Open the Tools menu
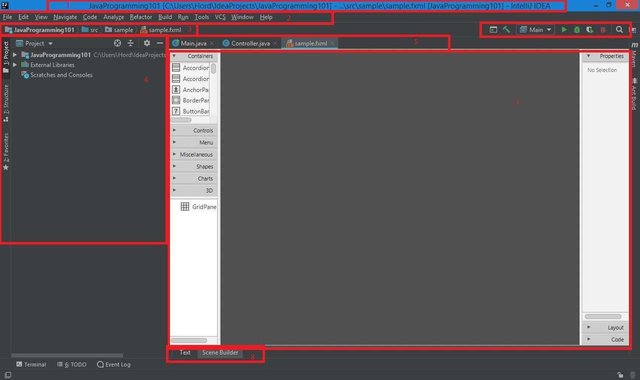The width and height of the screenshot is (640, 380). [x=202, y=17]
